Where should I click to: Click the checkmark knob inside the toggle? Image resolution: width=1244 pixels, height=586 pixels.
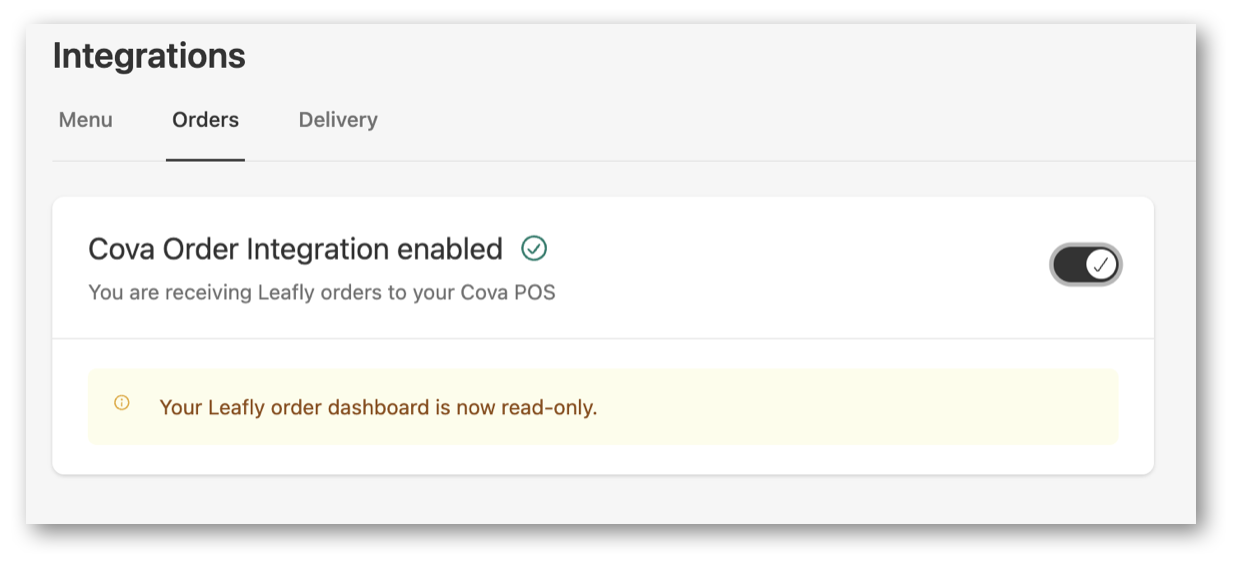(1101, 265)
